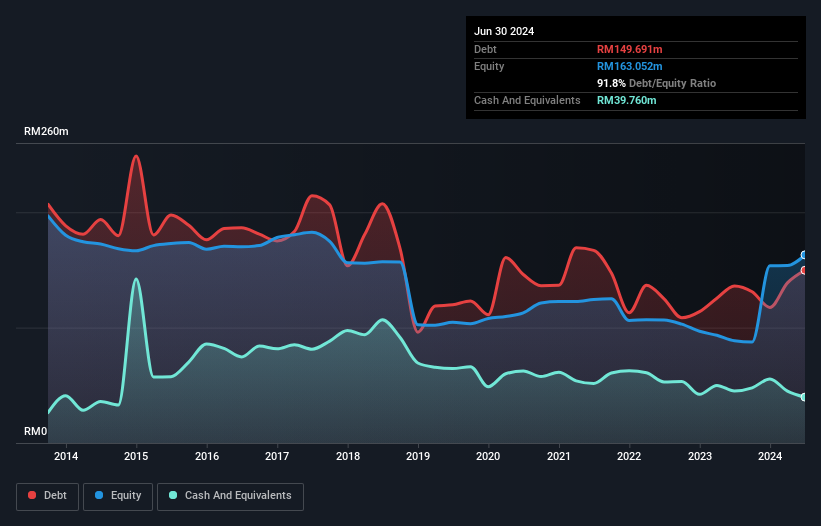Click the Equity row label in tooltip
The image size is (821, 526).
click(x=489, y=66)
